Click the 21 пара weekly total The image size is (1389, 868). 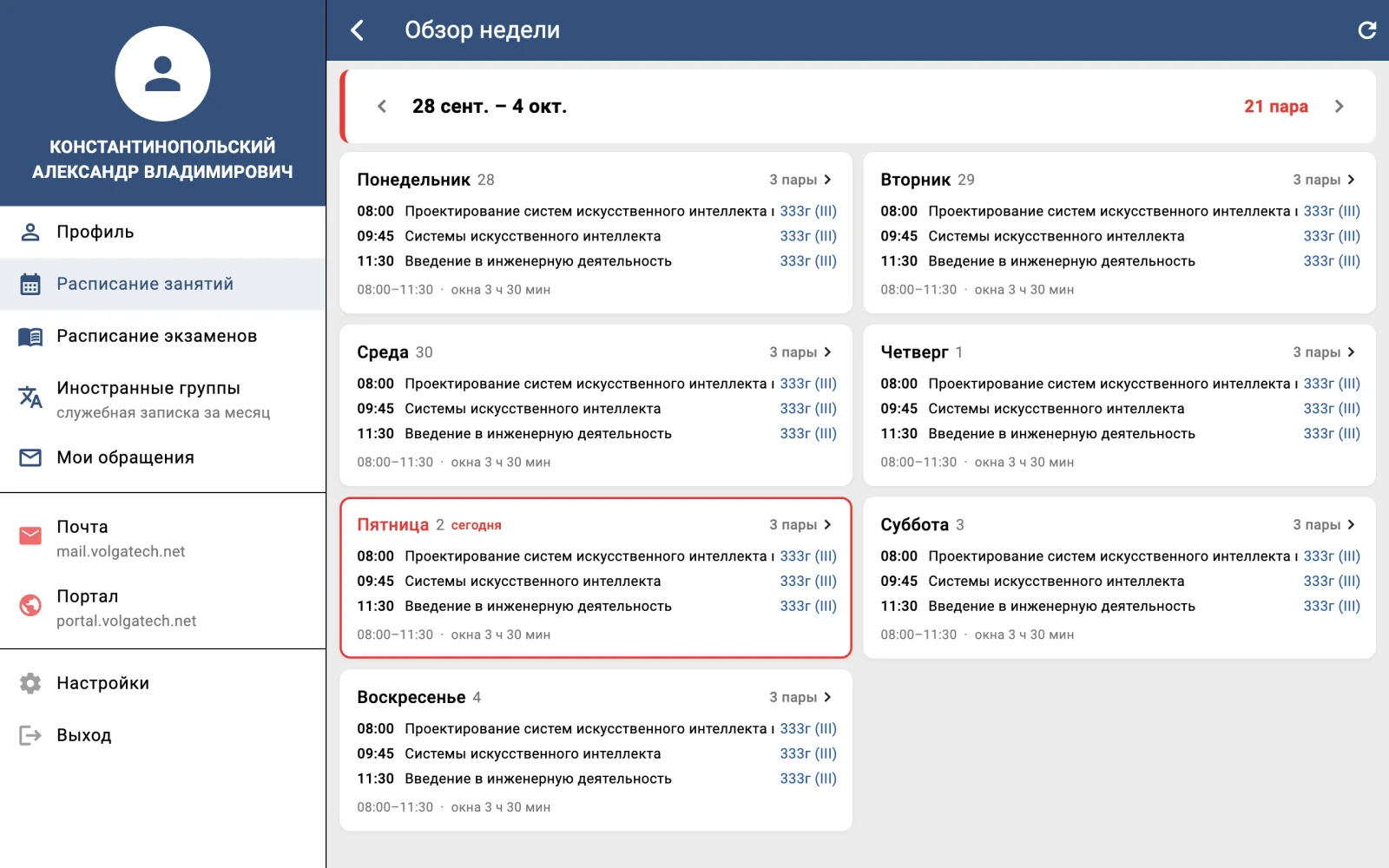[x=1276, y=106]
